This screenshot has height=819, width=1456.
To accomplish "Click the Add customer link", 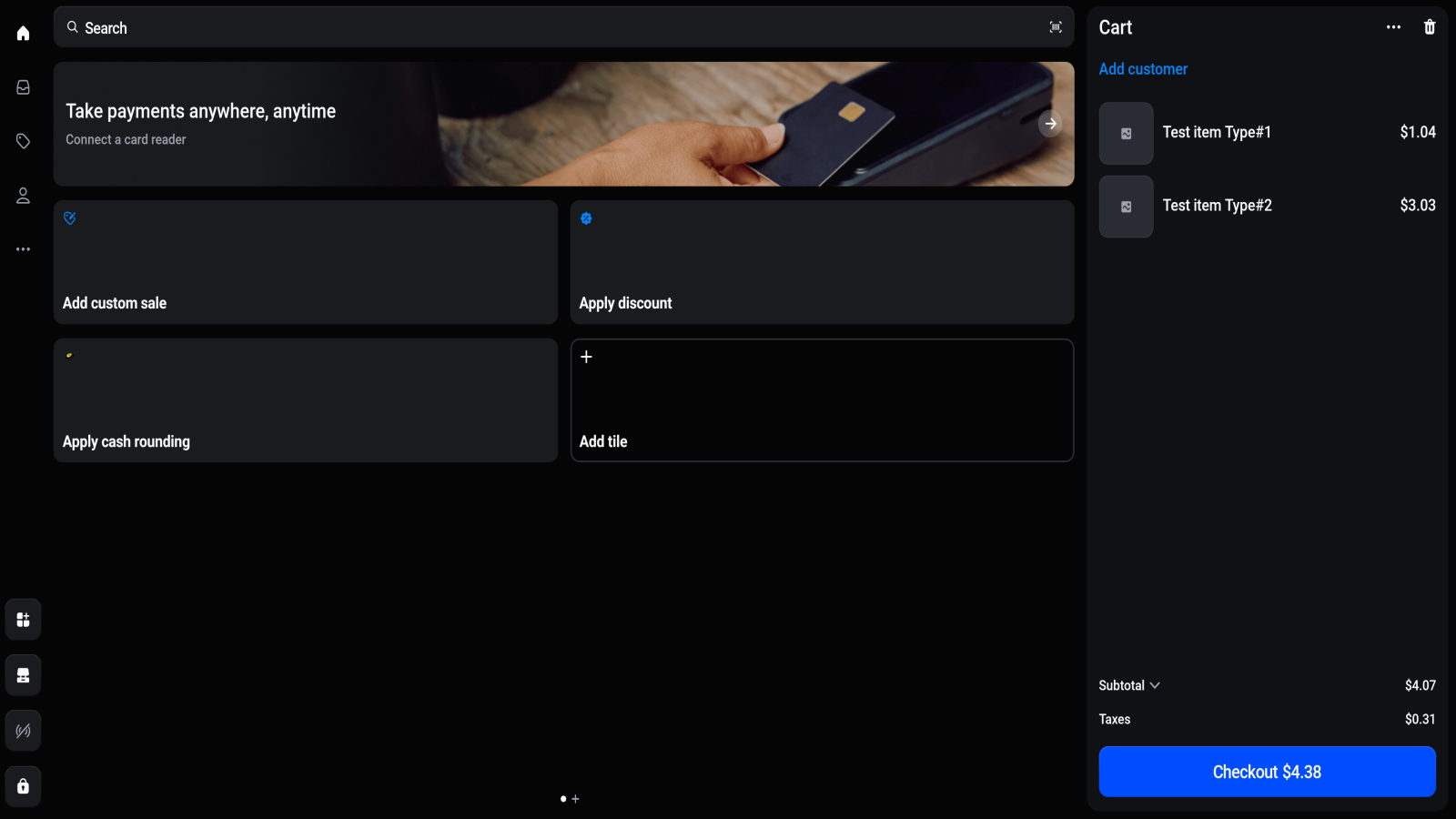I will [x=1143, y=68].
